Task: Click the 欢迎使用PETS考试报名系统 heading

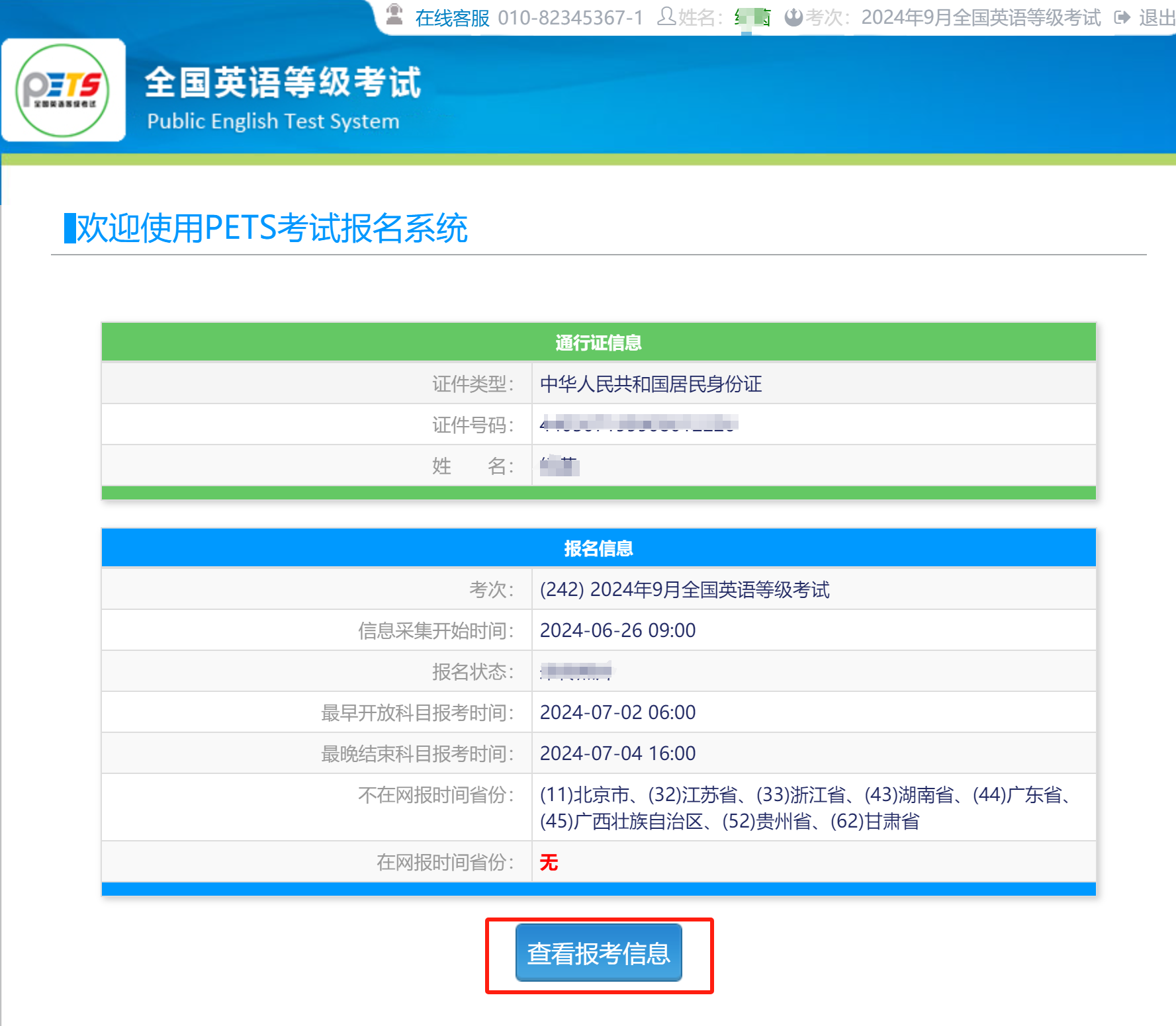Action: point(272,228)
